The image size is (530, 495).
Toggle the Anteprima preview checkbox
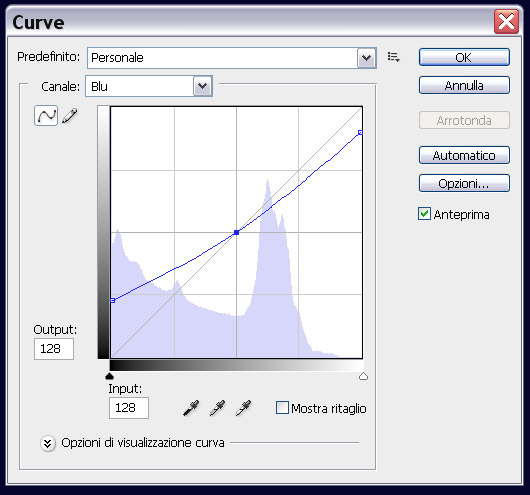tap(424, 214)
